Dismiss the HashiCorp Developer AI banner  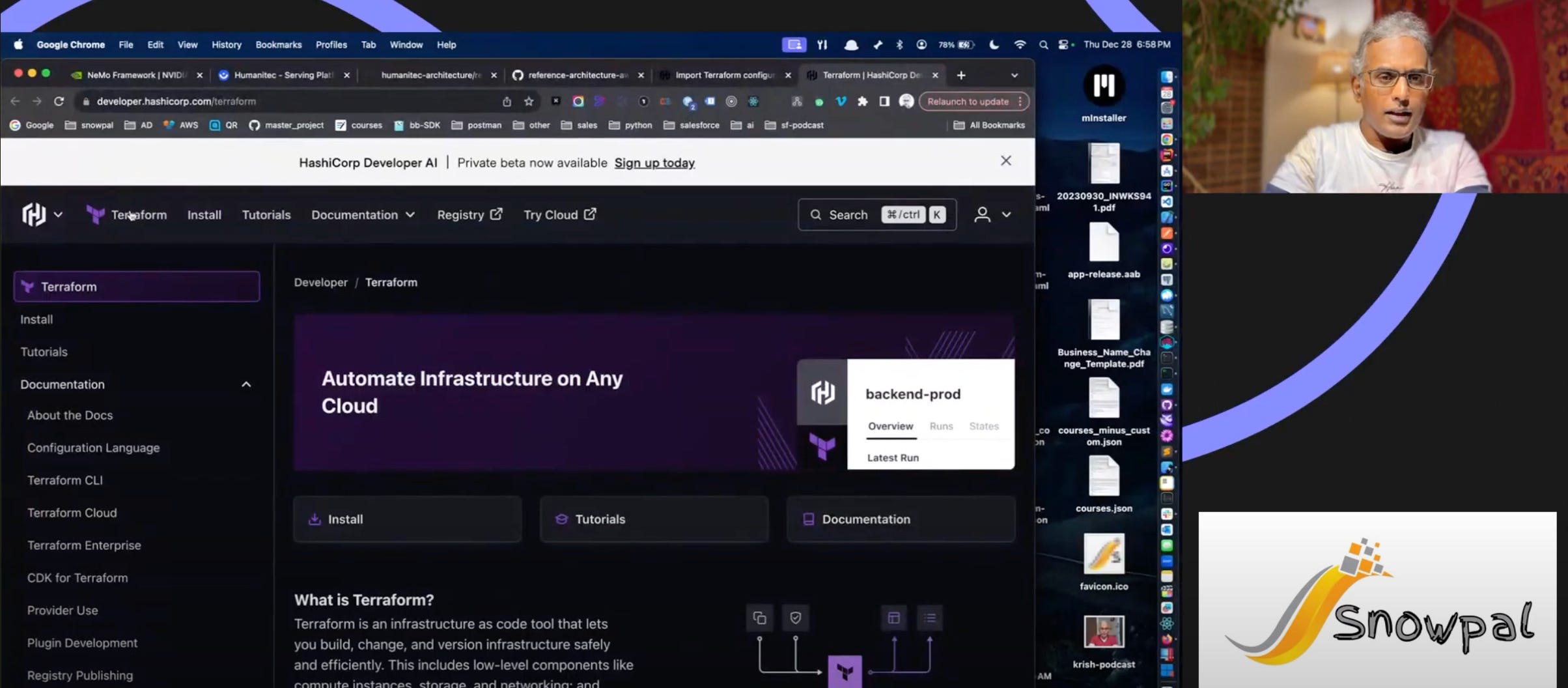pyautogui.click(x=1005, y=161)
